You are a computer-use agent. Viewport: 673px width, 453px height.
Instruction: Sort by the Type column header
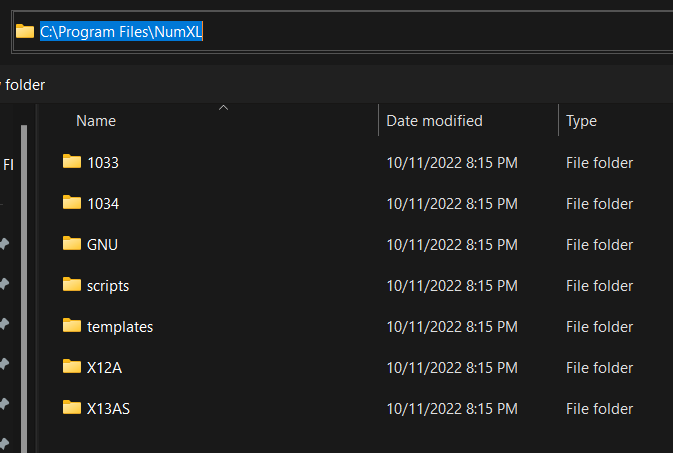point(581,121)
